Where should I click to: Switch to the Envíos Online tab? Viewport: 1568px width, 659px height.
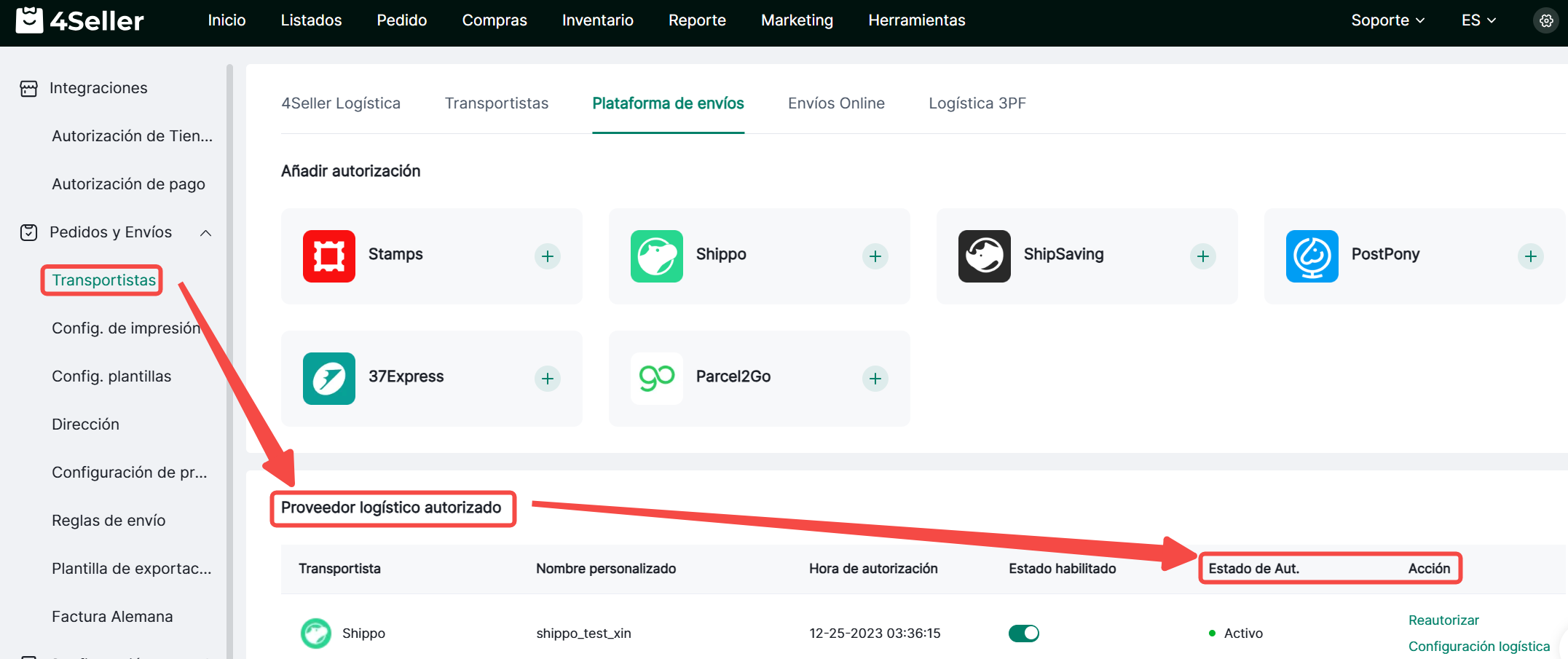click(x=836, y=103)
